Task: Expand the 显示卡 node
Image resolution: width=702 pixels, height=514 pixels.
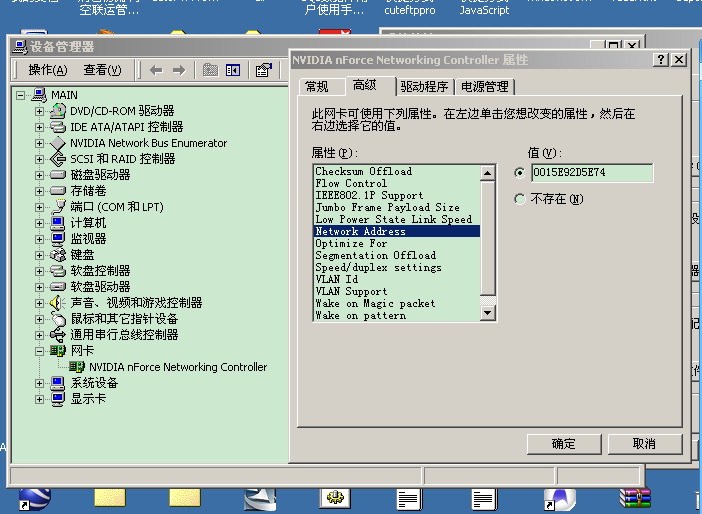Action: tap(39, 399)
